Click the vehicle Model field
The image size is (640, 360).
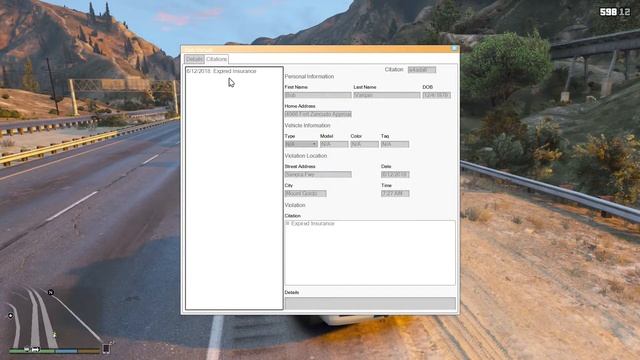coord(334,144)
